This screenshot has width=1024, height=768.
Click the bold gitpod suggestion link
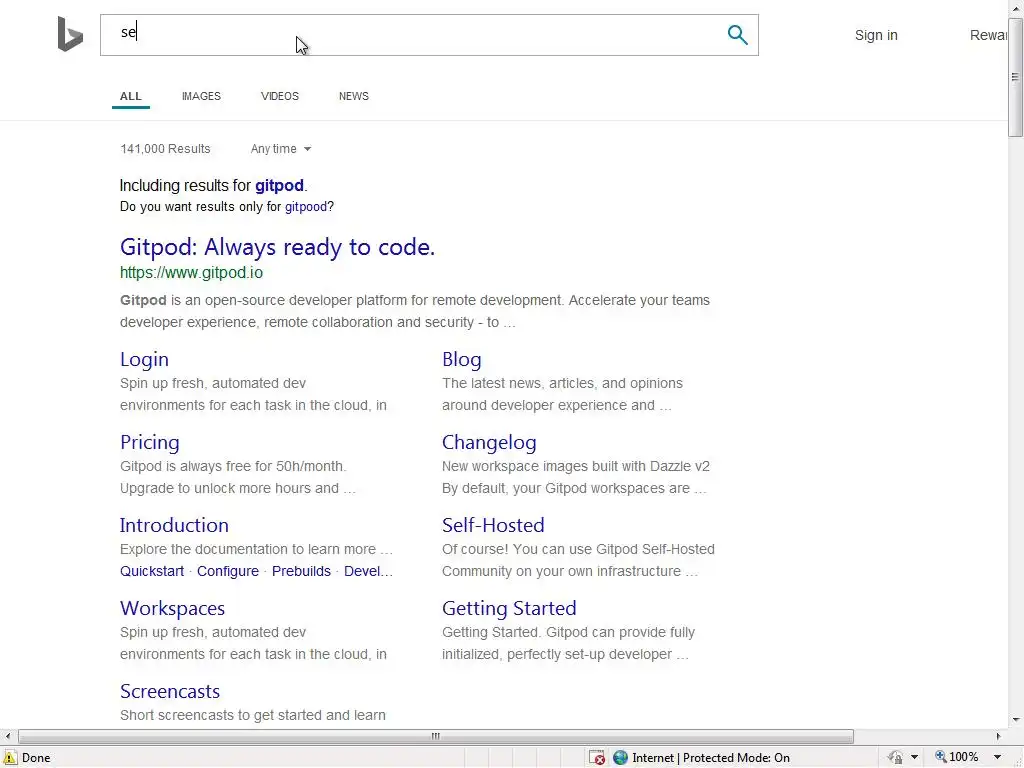279,185
